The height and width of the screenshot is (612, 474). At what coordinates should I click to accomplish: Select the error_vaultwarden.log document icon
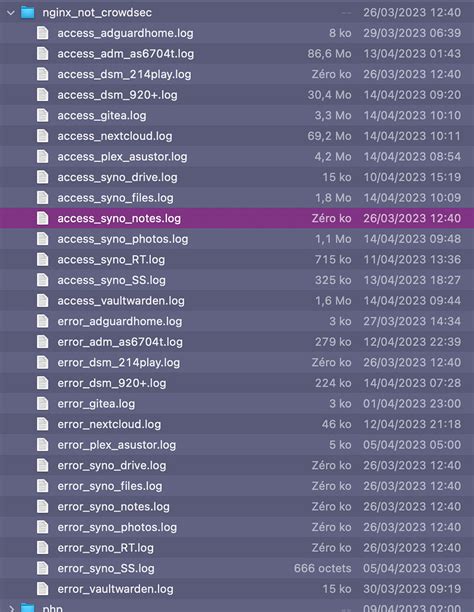click(43, 589)
